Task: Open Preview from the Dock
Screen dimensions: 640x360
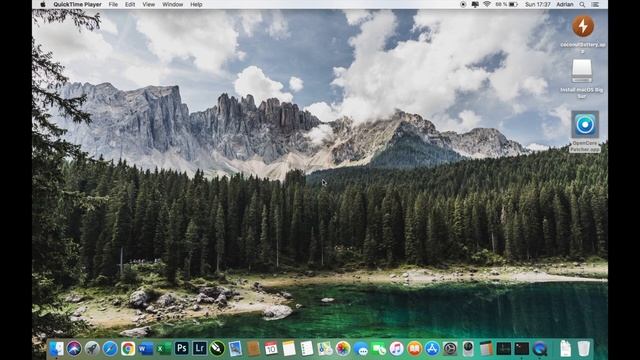Action: 235,349
